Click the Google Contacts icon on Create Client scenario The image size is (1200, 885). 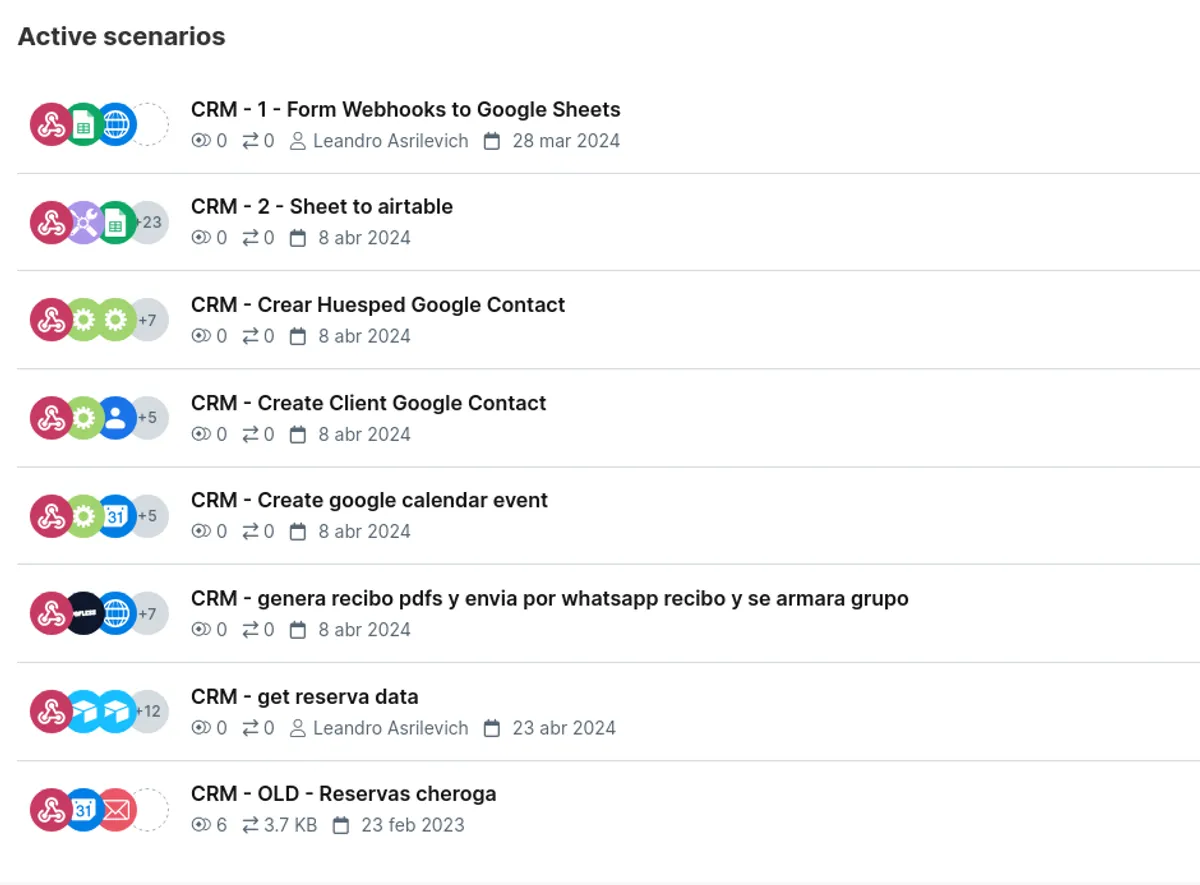(116, 418)
